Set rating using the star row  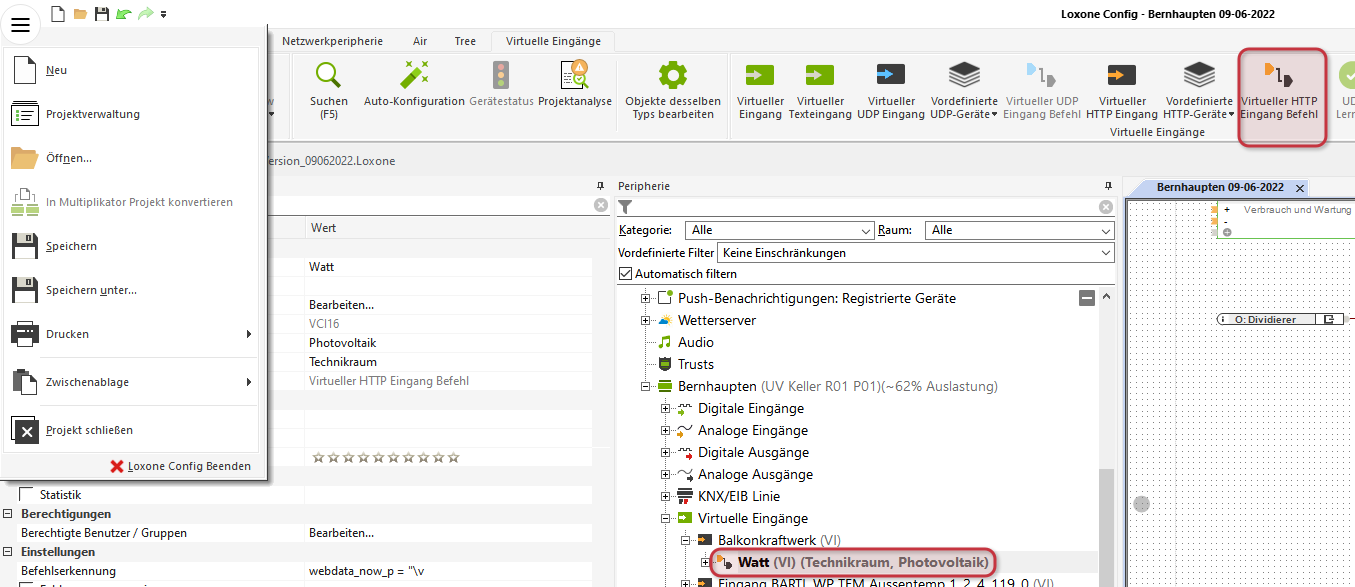point(386,457)
